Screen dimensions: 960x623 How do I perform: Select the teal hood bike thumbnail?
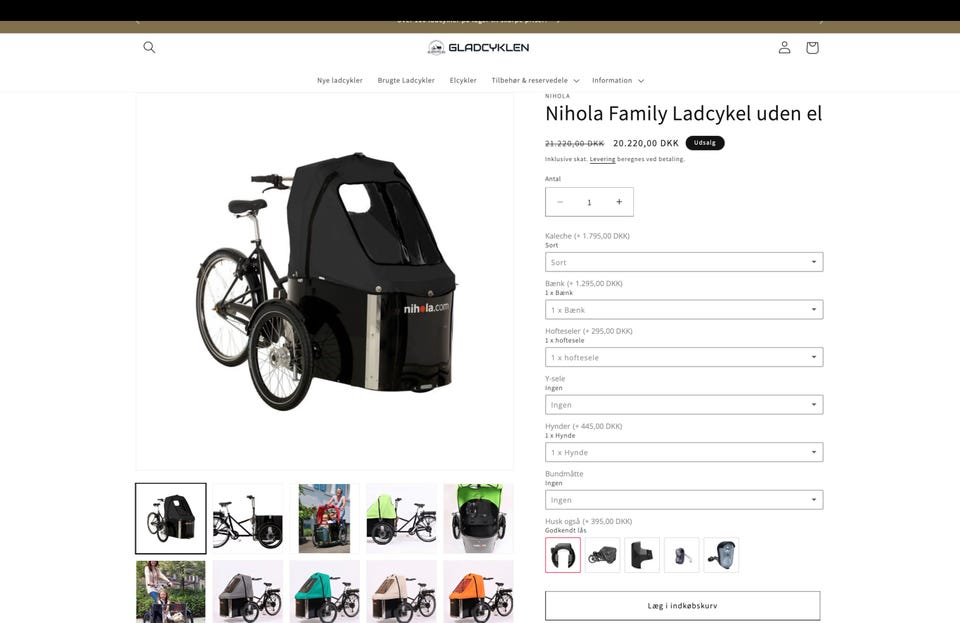pos(324,592)
